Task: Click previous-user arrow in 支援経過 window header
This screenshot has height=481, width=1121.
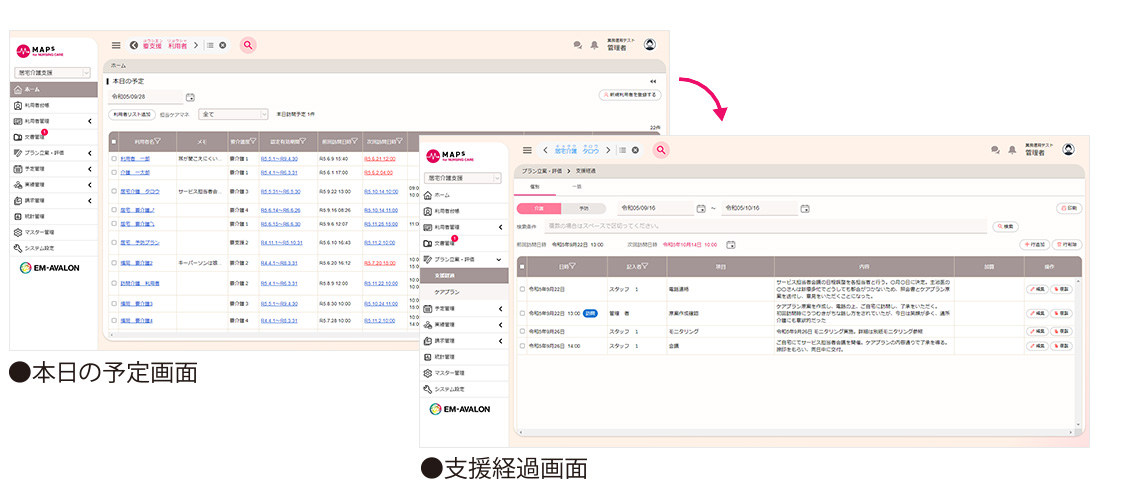Action: click(x=545, y=150)
